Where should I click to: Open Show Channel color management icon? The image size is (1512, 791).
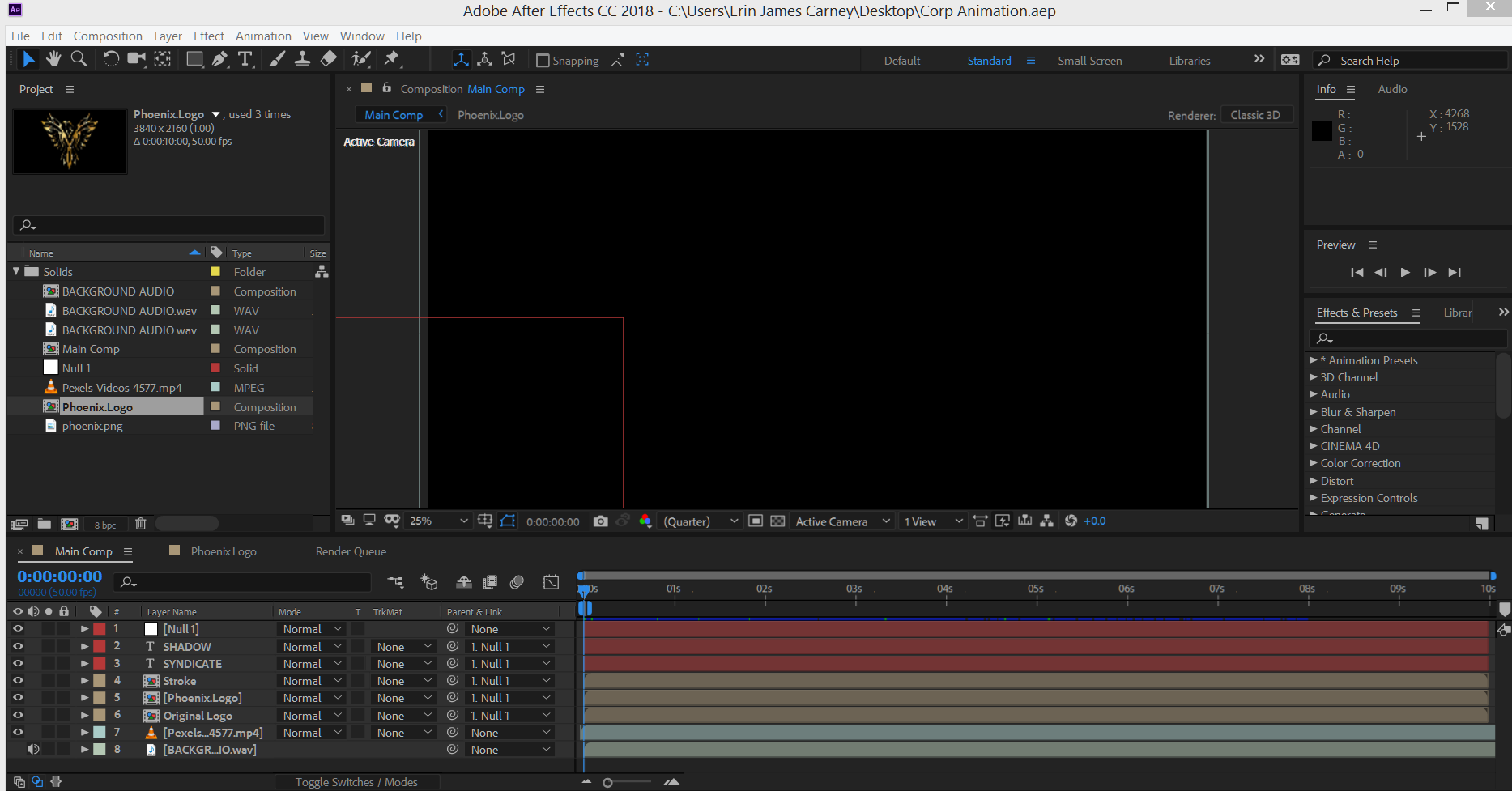[x=645, y=521]
